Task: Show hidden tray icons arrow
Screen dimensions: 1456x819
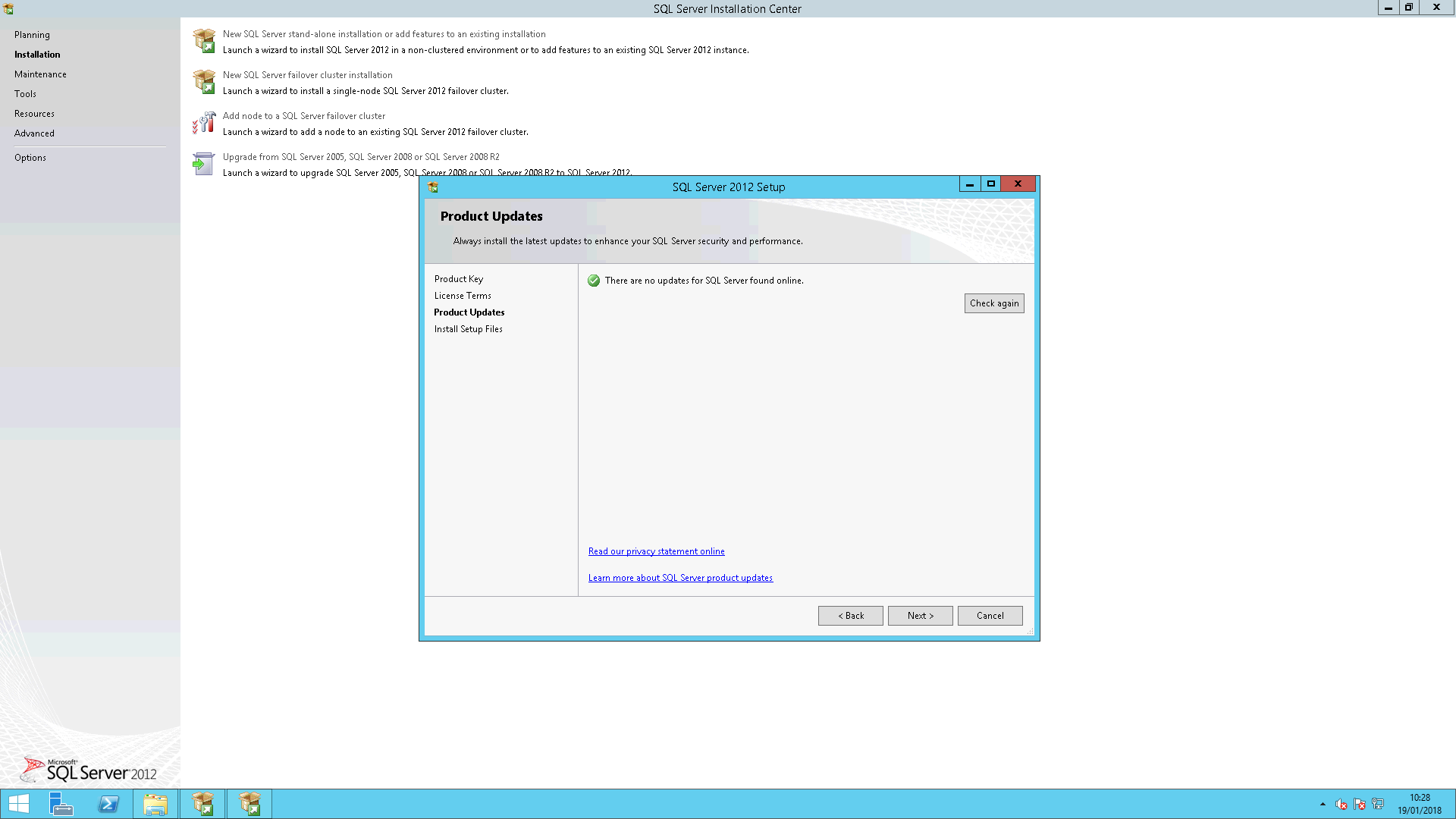Action: point(1323,805)
